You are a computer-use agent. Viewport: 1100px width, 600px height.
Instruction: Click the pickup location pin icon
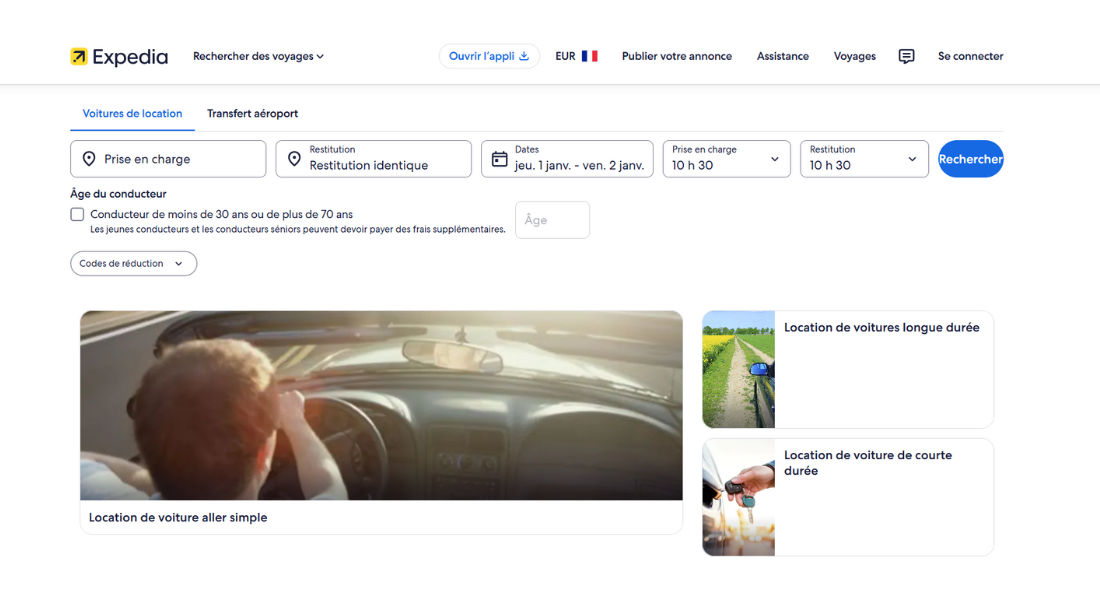click(89, 159)
